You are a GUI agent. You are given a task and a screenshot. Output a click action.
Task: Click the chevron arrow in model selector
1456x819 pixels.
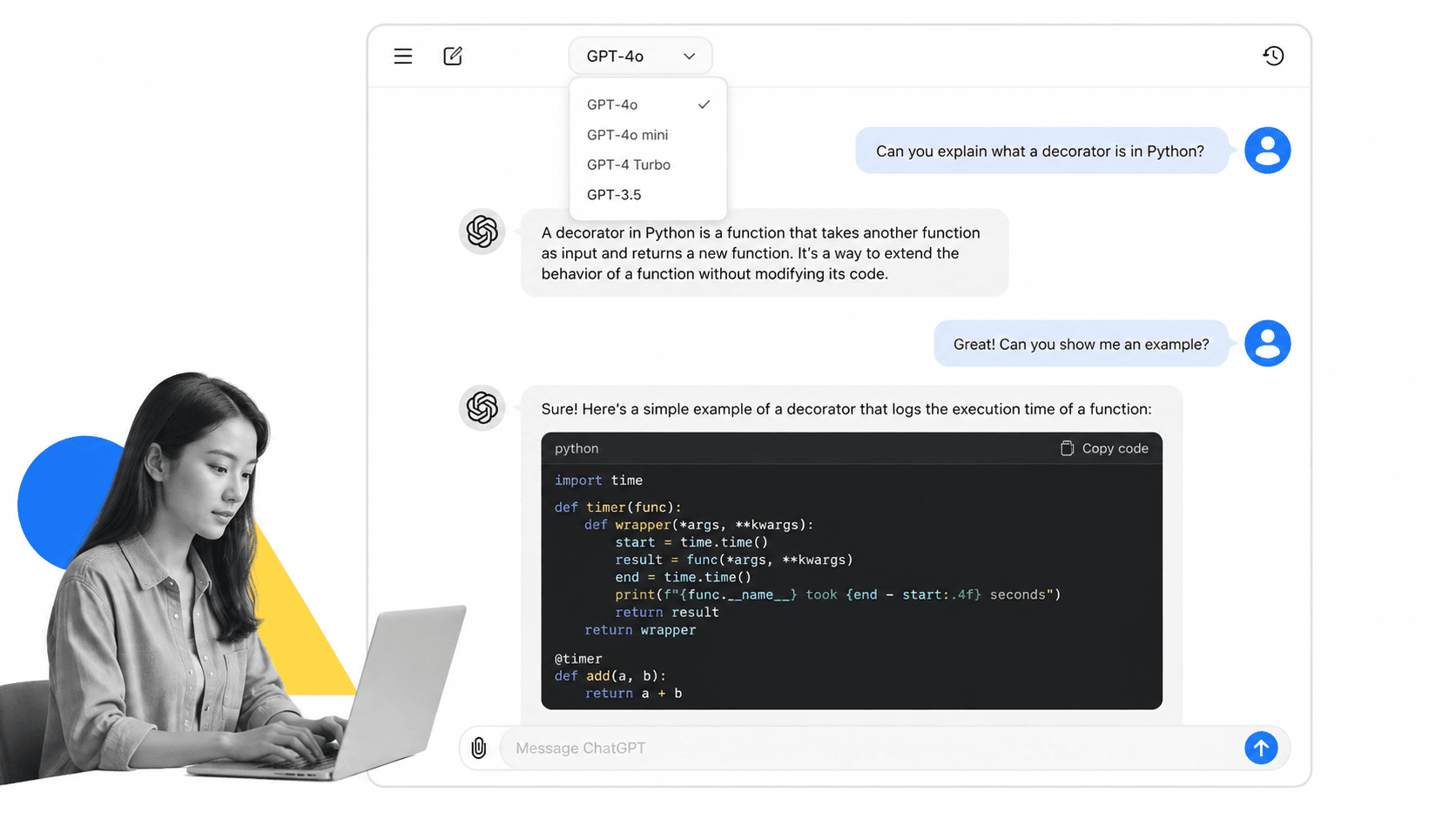(x=690, y=57)
